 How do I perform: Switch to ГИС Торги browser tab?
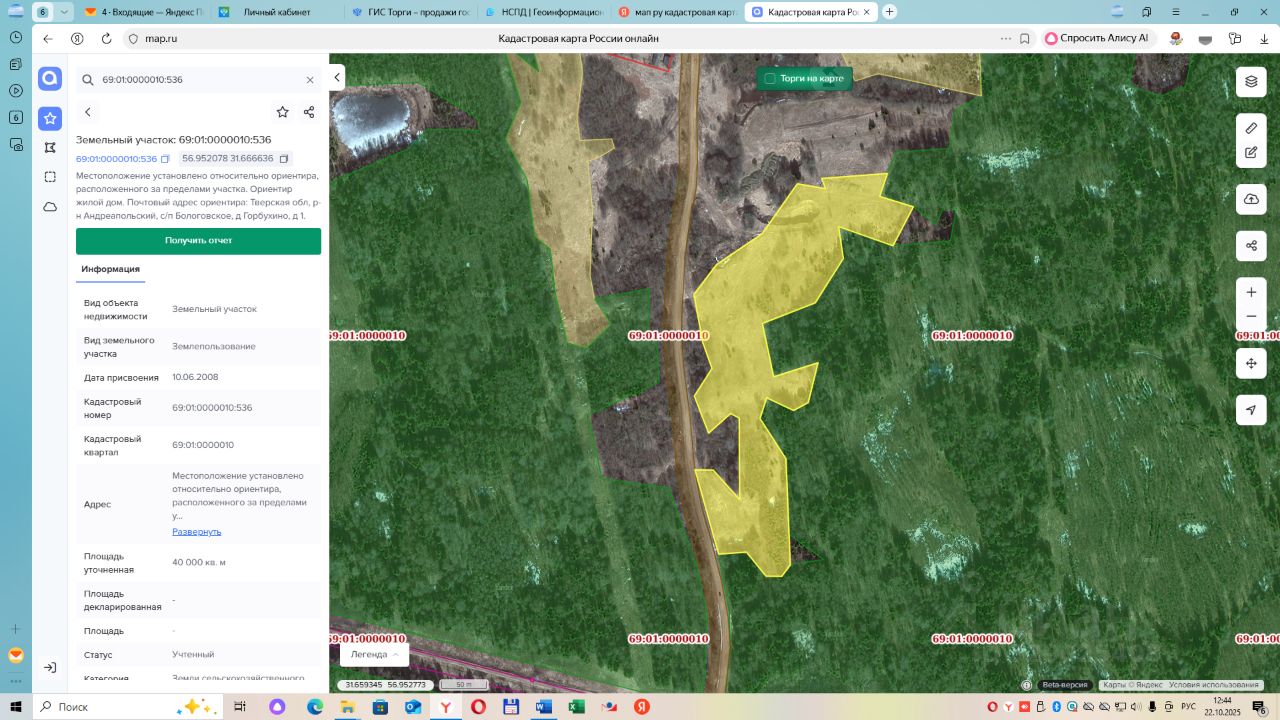click(410, 12)
